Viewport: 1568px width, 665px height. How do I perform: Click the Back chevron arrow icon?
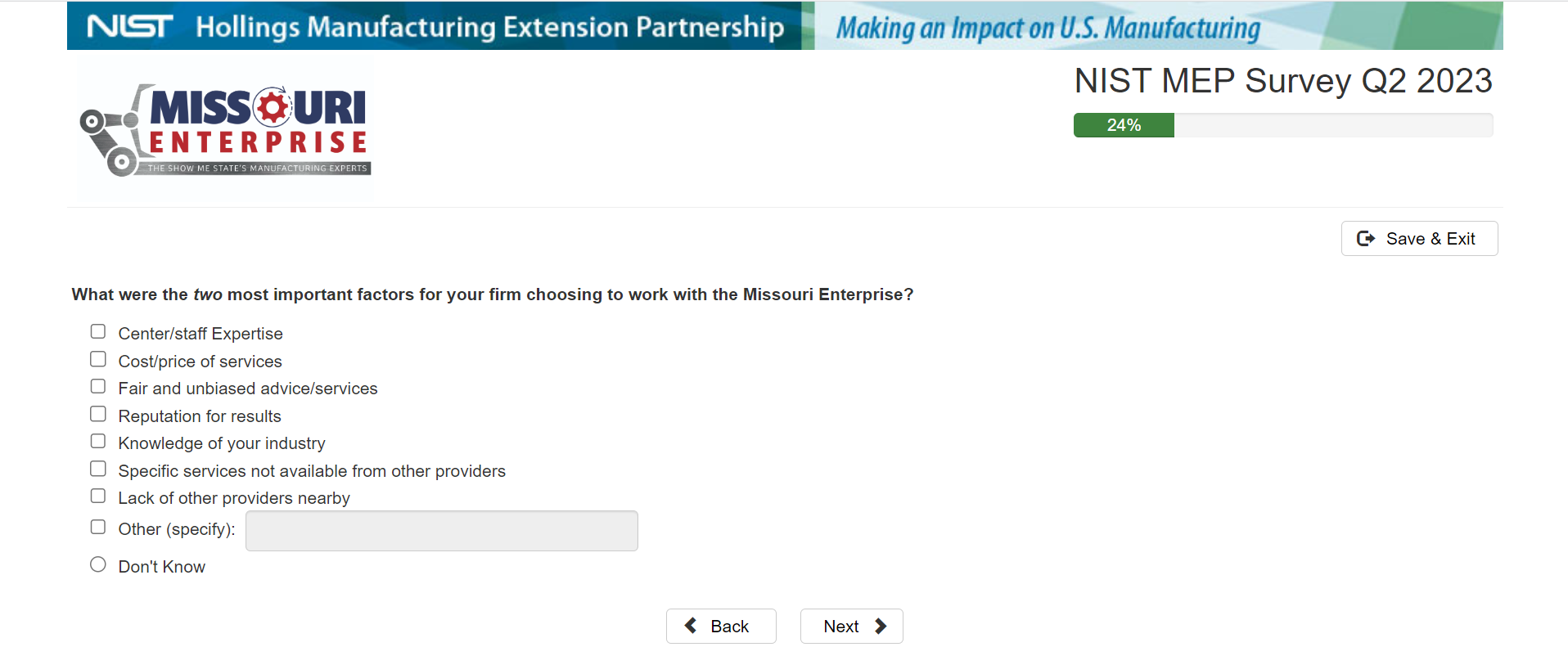(691, 626)
